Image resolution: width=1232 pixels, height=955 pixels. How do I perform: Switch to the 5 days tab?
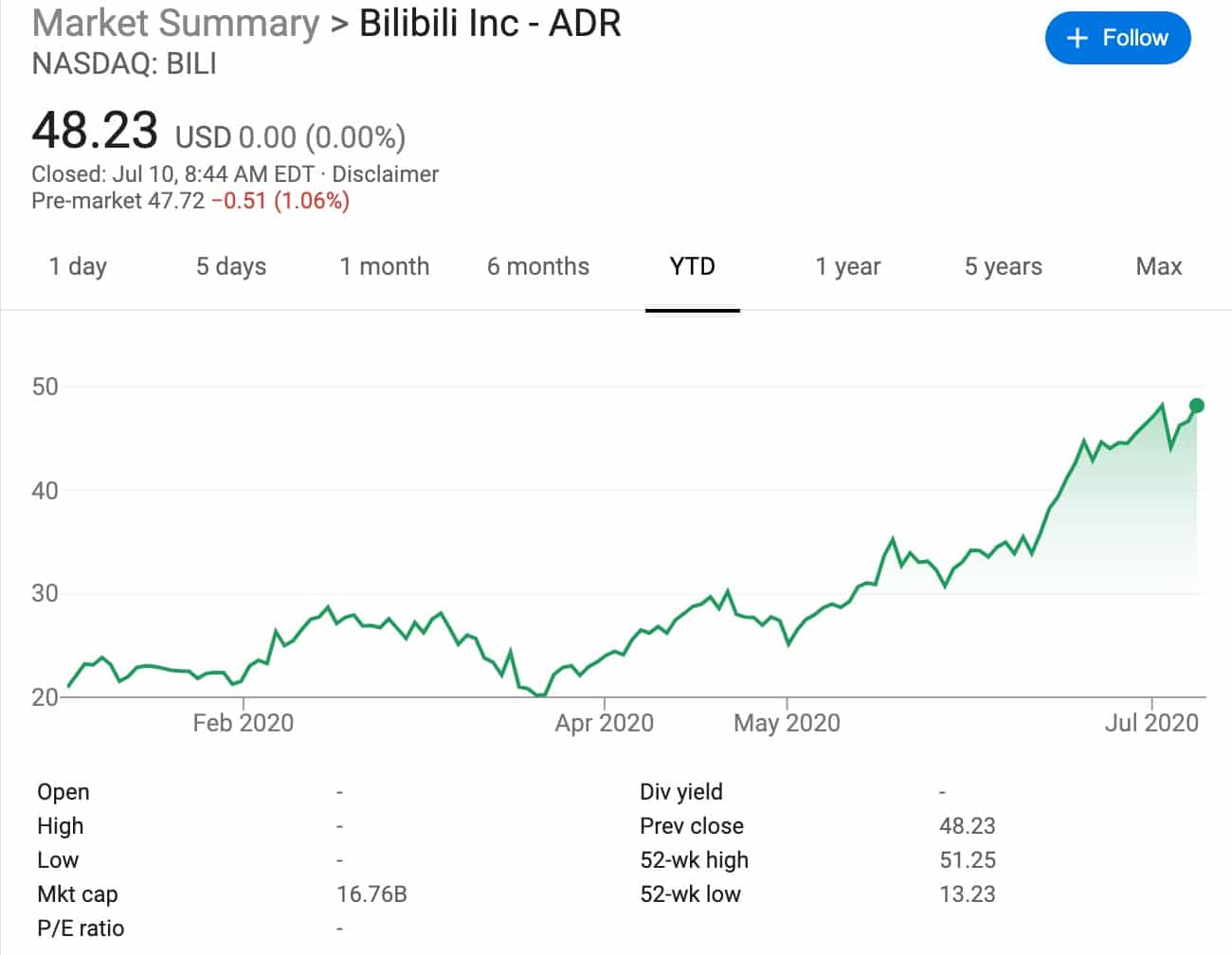pyautogui.click(x=231, y=266)
